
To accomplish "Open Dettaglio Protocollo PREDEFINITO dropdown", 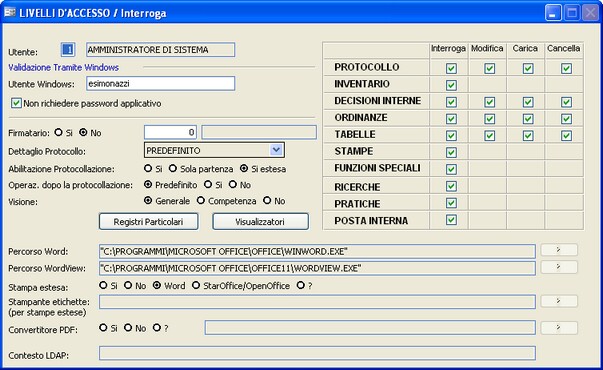I will point(276,150).
